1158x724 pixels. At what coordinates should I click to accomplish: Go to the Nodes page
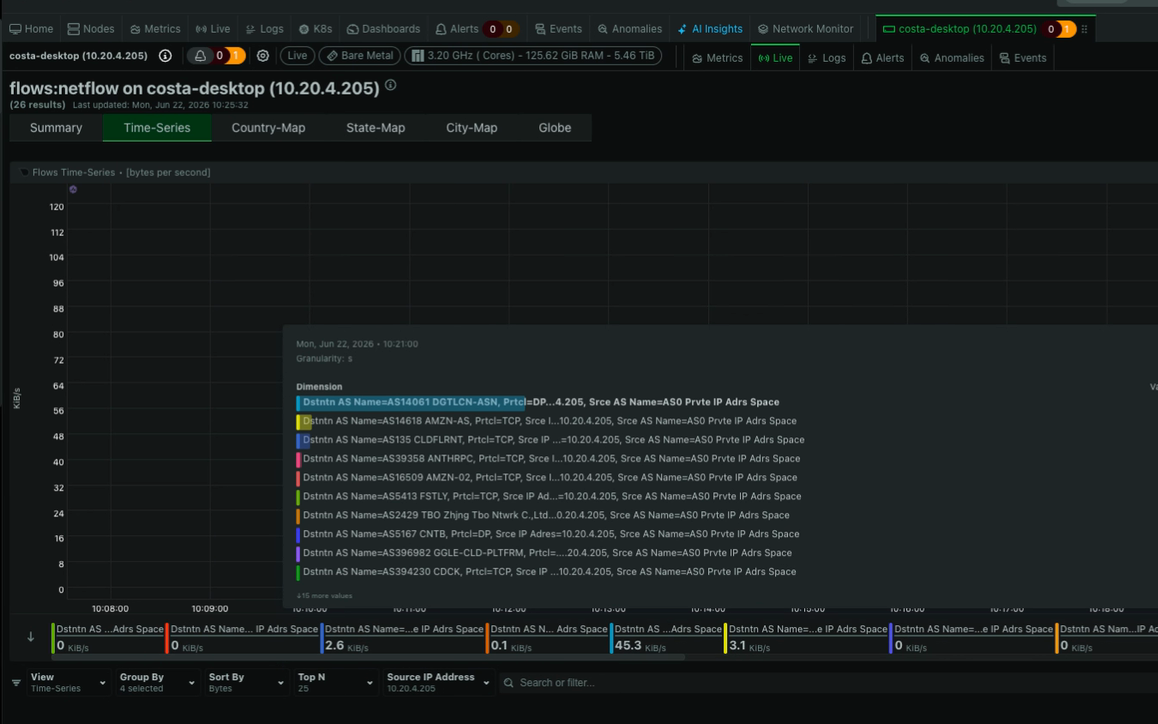point(91,29)
